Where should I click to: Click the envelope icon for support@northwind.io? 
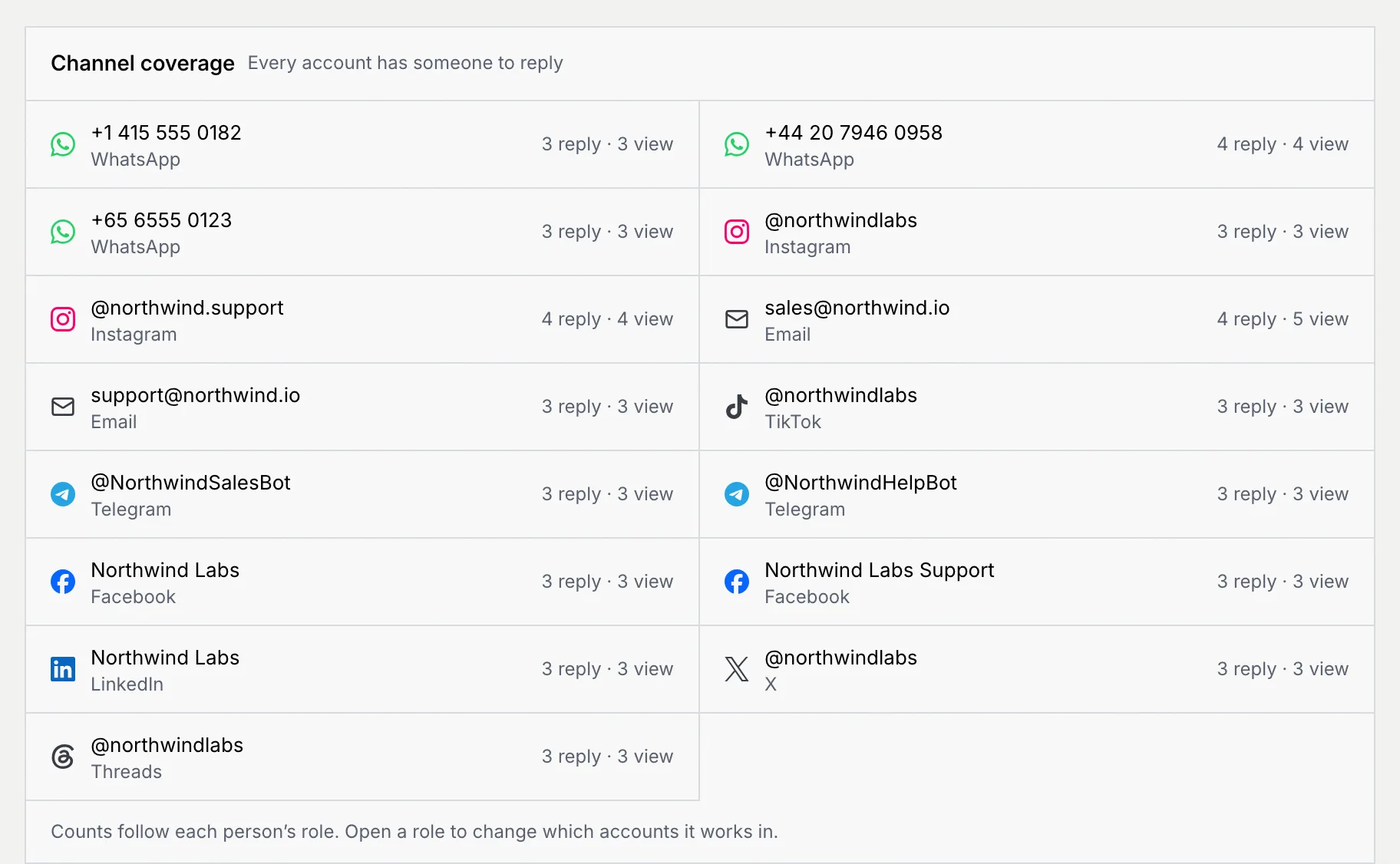click(x=63, y=407)
